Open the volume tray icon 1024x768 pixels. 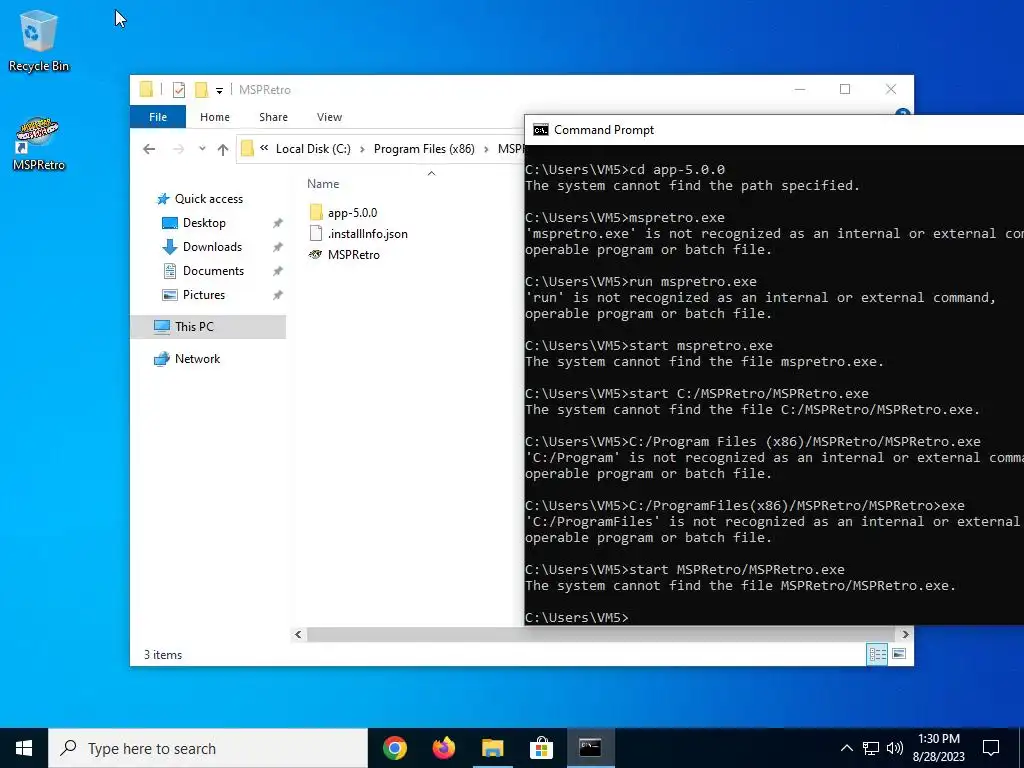pos(895,748)
